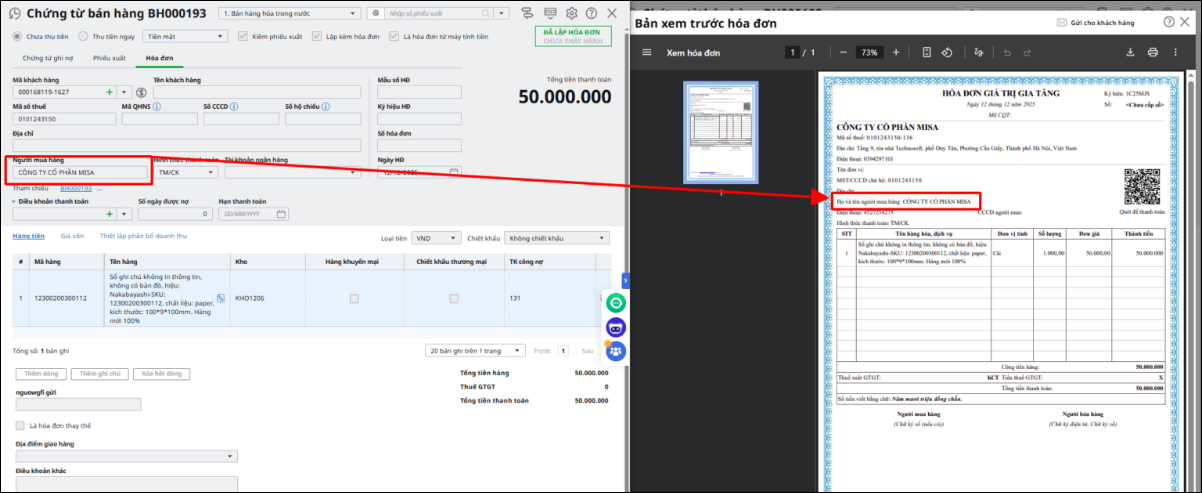This screenshot has height=493, width=1202.
Task: Open the Không chiết khấu dropdown
Action: (x=555, y=238)
